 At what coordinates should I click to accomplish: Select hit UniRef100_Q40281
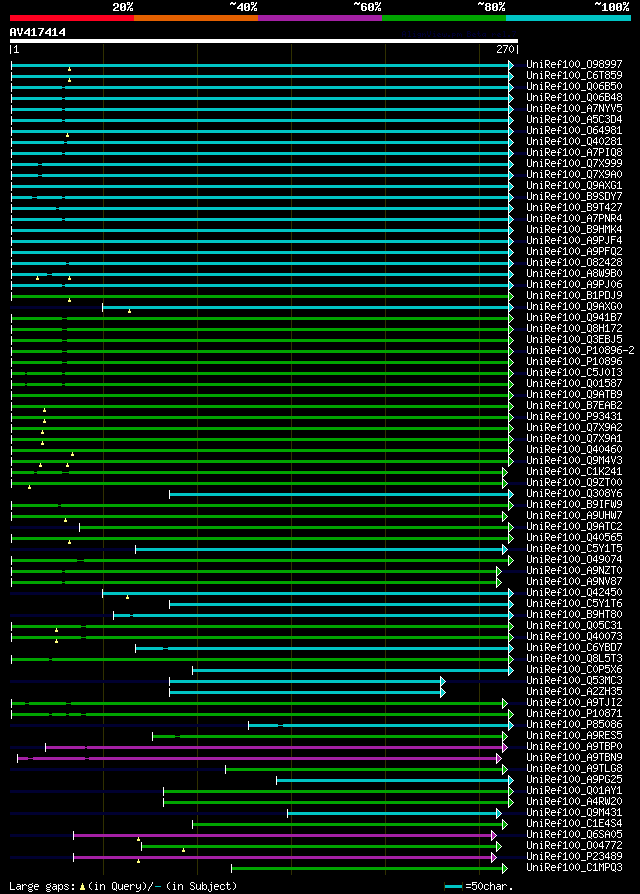pyautogui.click(x=574, y=141)
